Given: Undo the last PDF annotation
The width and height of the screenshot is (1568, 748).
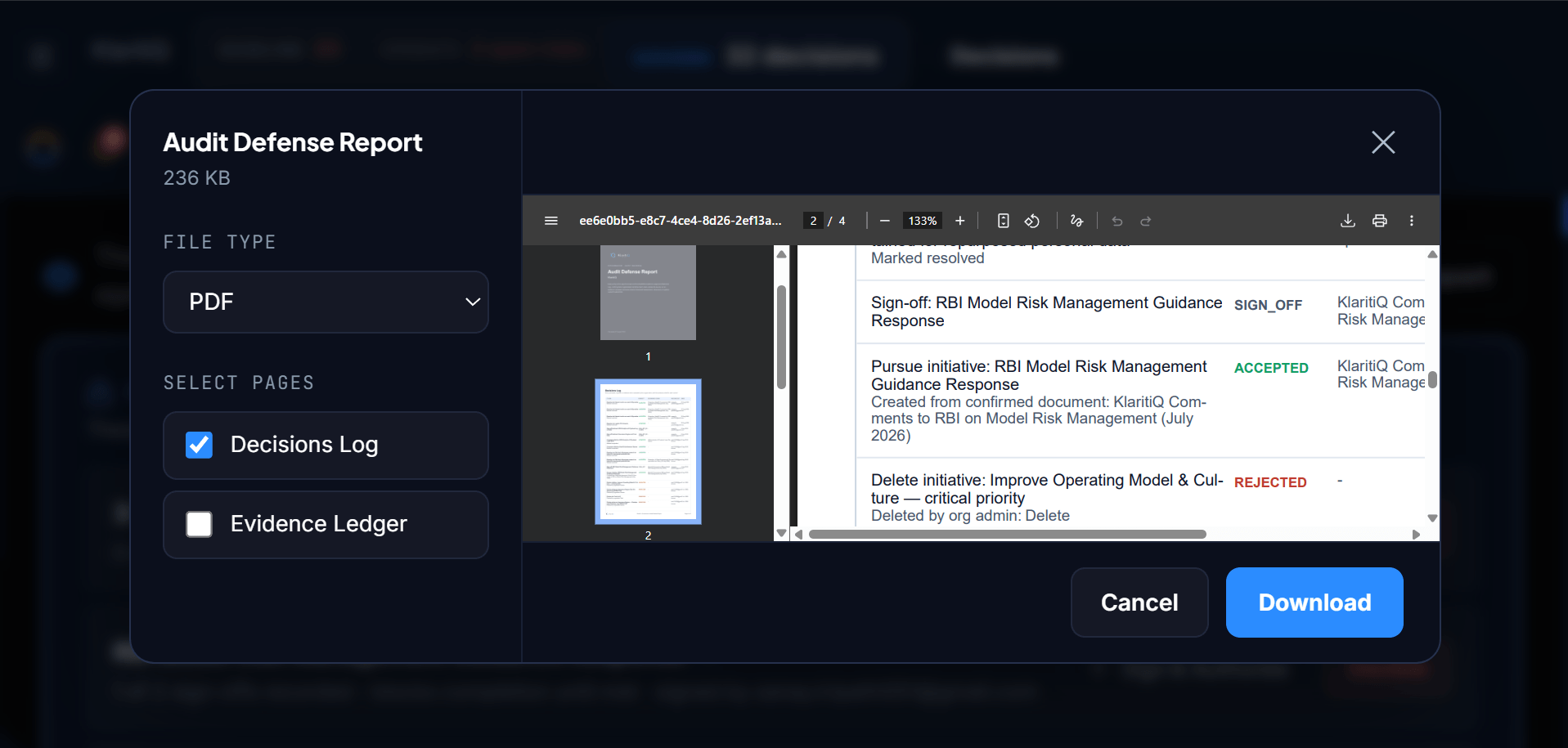Looking at the screenshot, I should (x=1117, y=221).
